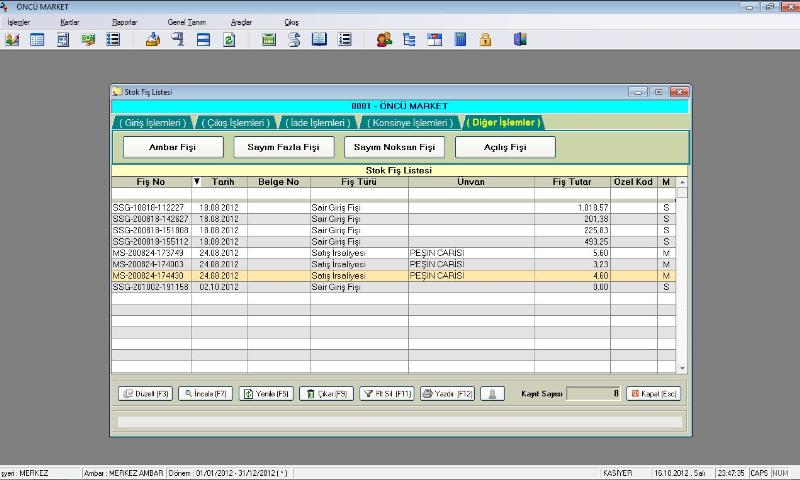Image resolution: width=800 pixels, height=480 pixels.
Task: Click the Ünvan column header
Action: click(471, 182)
